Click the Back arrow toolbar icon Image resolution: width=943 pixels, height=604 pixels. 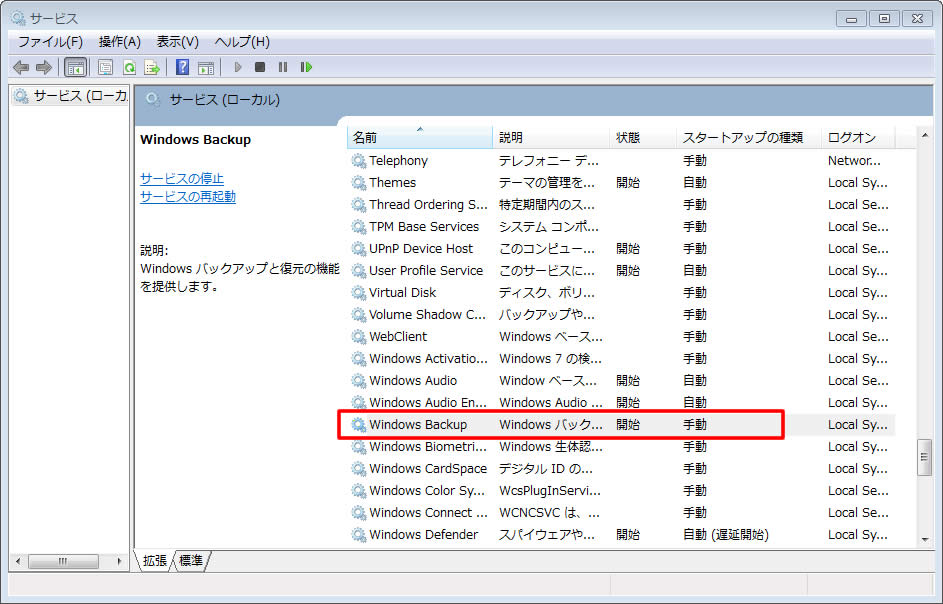pyautogui.click(x=21, y=67)
